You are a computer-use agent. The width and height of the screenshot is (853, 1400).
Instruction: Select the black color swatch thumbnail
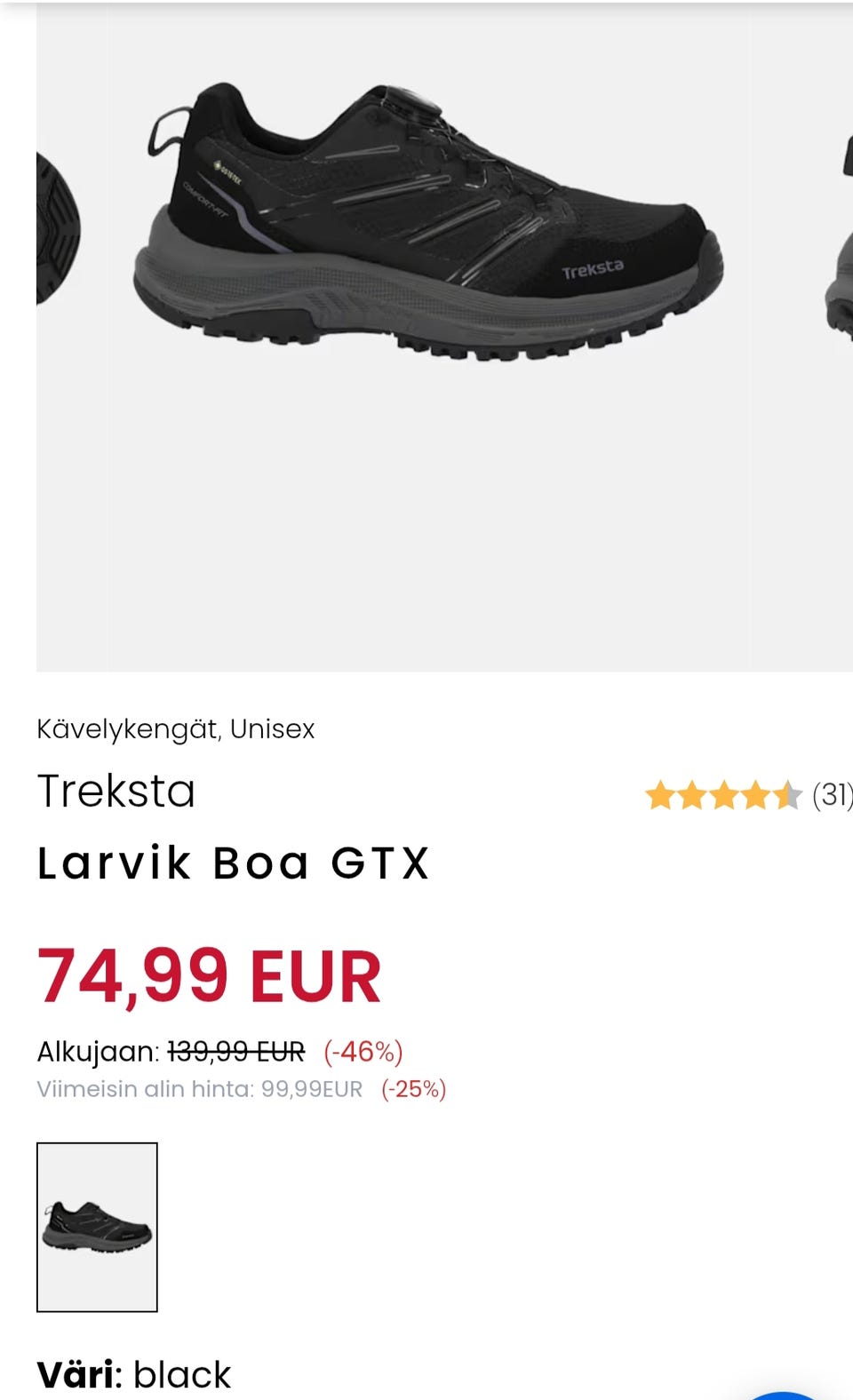click(x=97, y=1227)
